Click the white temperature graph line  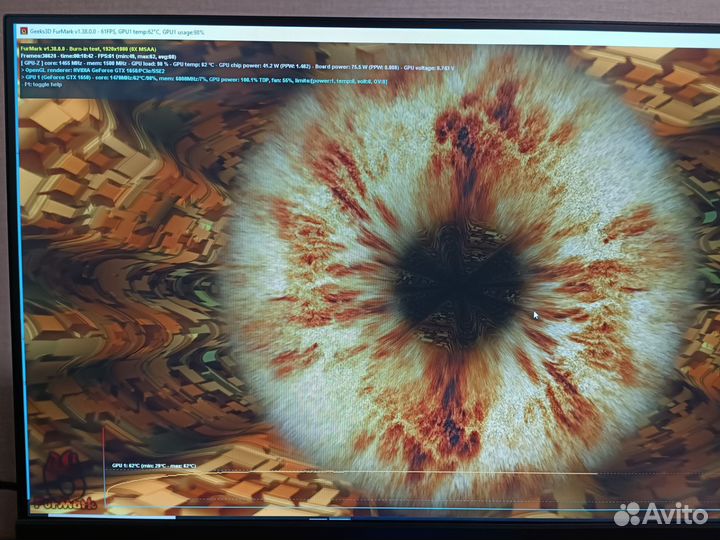[x=350, y=473]
